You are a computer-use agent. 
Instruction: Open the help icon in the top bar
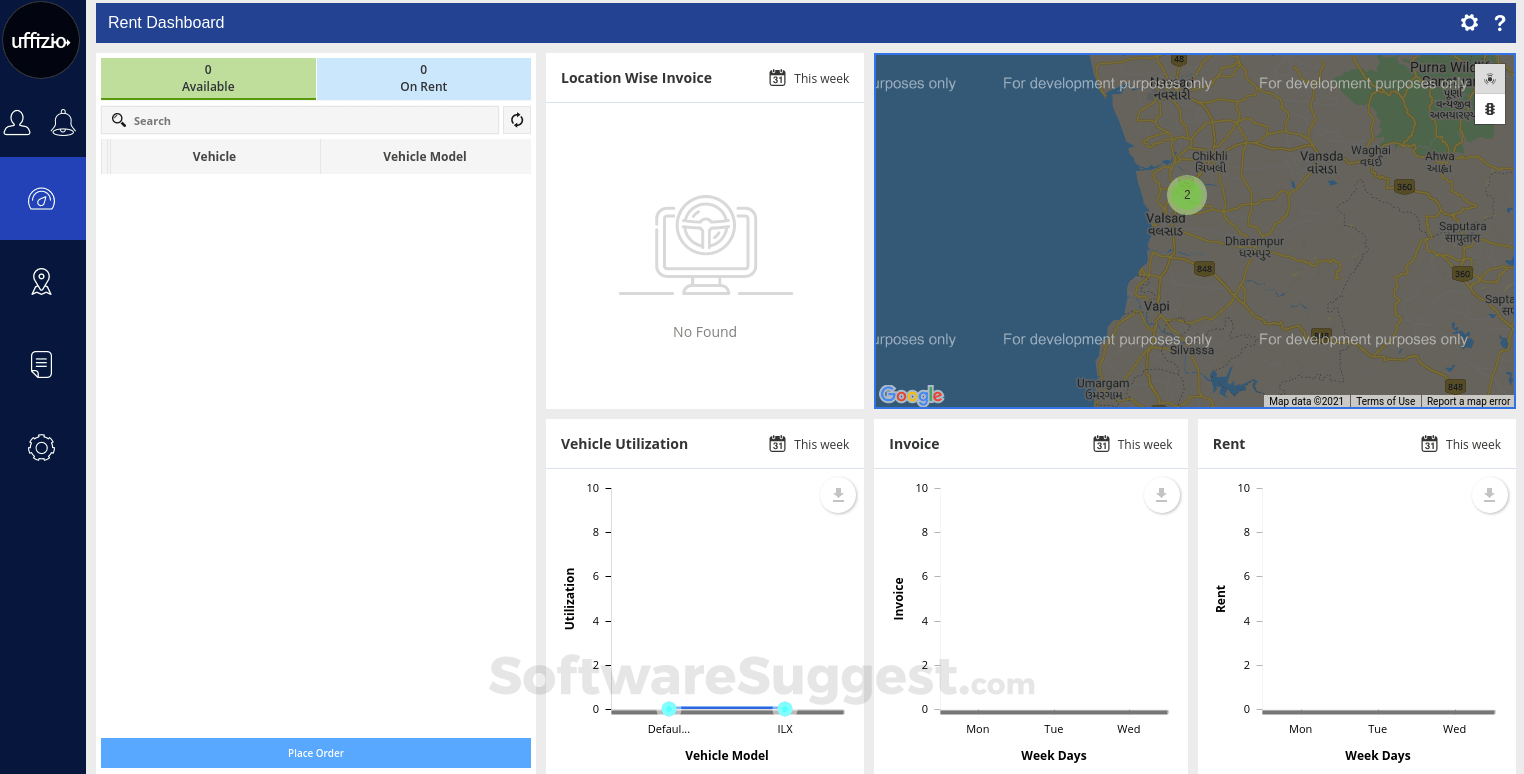tap(1499, 22)
